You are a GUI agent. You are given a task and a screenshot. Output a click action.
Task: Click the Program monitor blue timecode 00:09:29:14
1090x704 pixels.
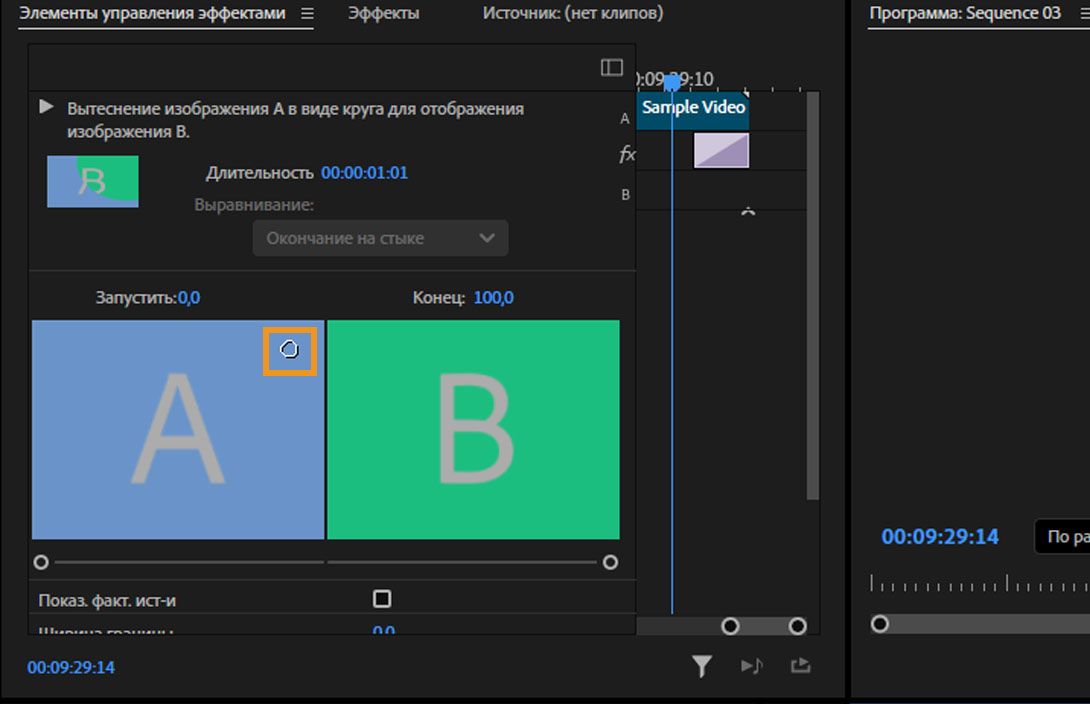tap(939, 537)
